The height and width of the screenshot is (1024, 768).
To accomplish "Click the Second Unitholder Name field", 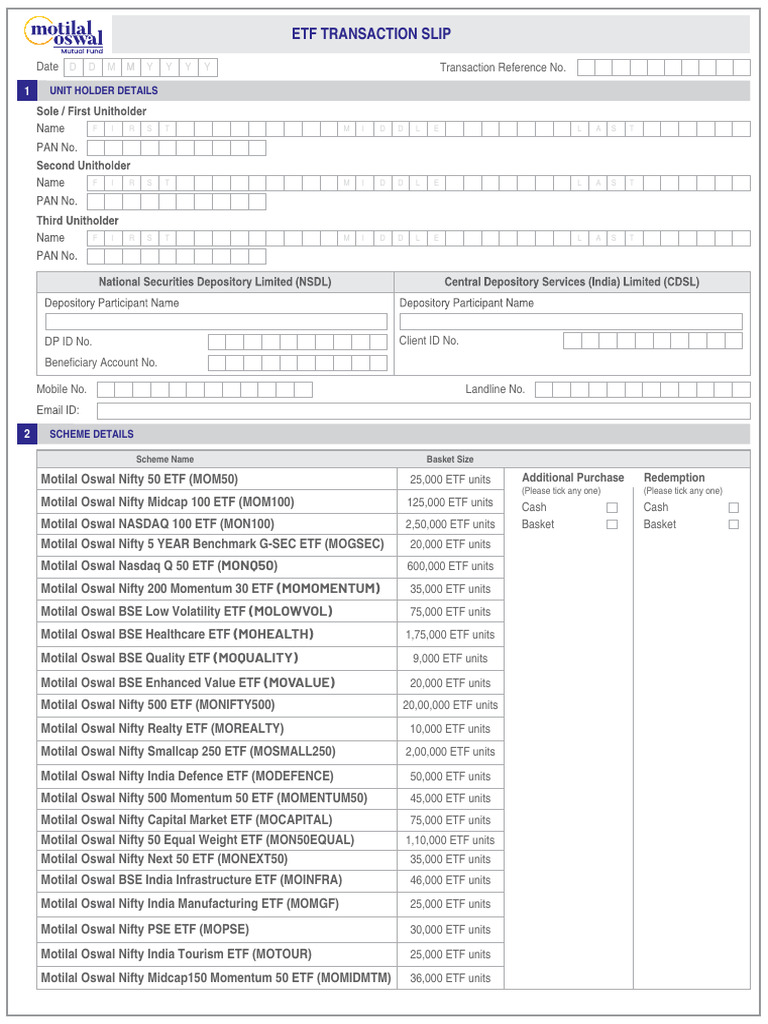I will pos(419,183).
